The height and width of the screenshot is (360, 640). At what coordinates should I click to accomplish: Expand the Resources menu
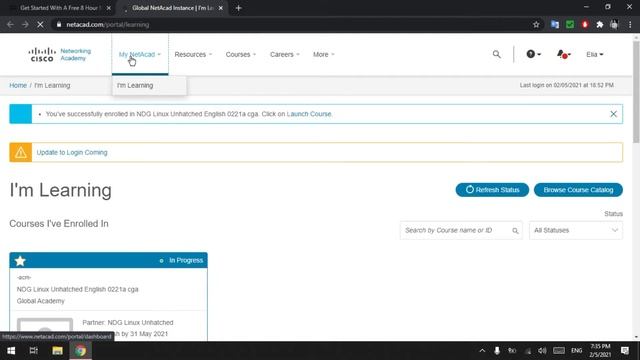point(193,54)
